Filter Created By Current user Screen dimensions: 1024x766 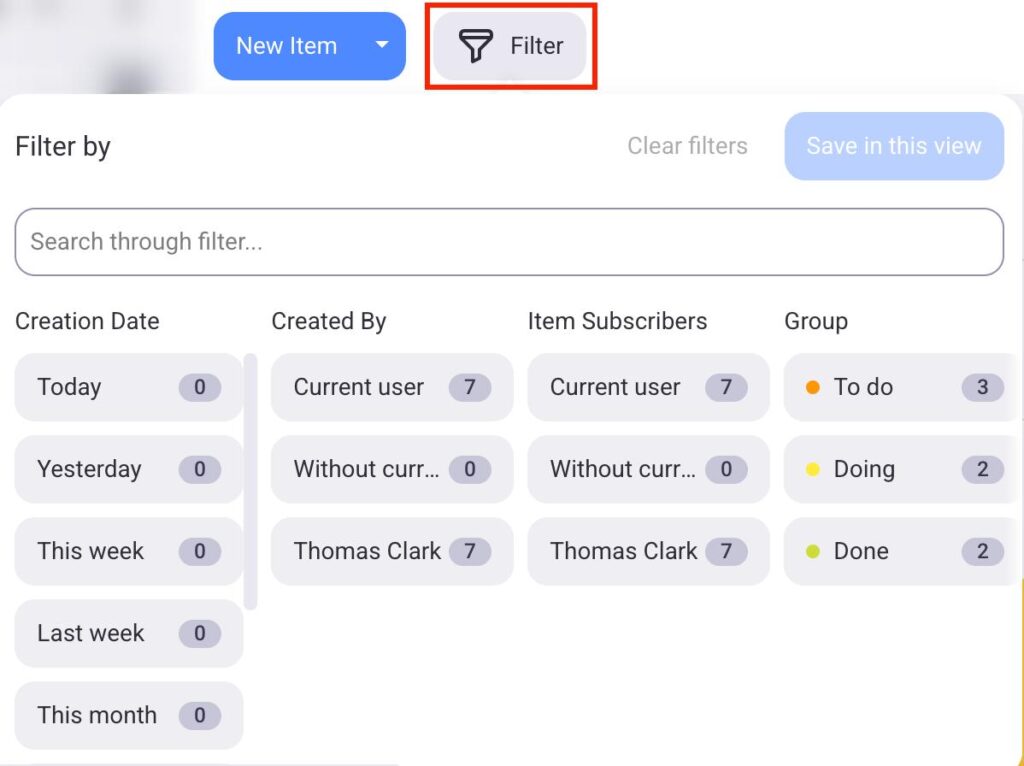coord(391,387)
